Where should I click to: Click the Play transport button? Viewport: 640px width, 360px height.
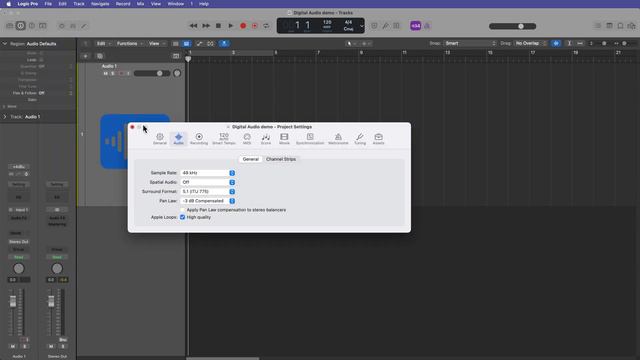point(231,26)
